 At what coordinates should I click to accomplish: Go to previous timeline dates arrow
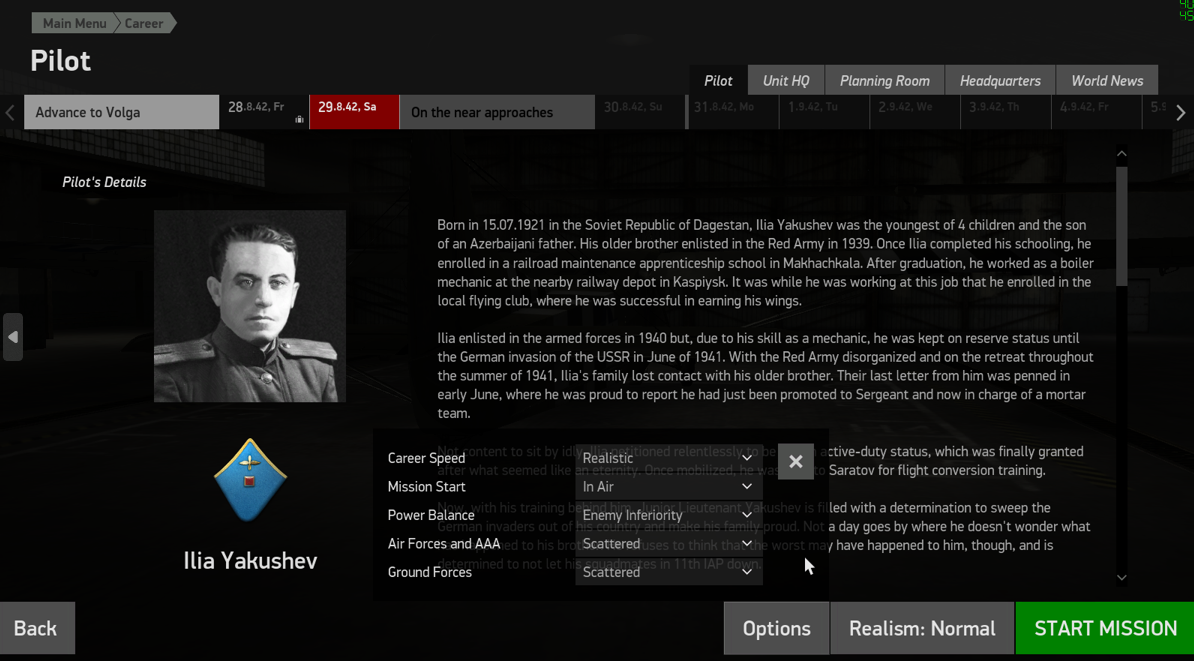(x=9, y=113)
